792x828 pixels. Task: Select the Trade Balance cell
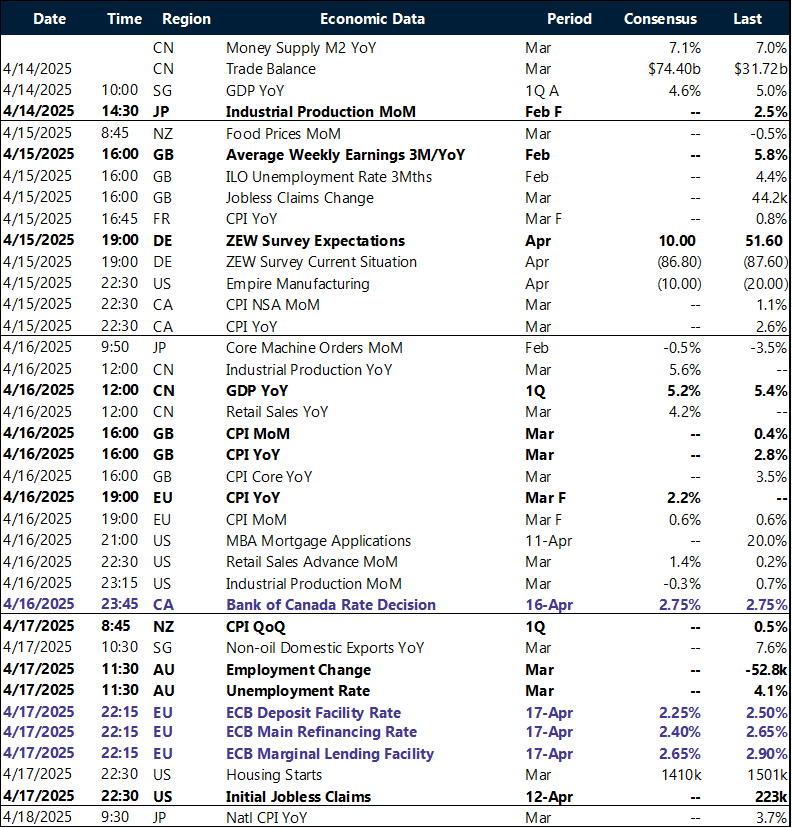point(270,69)
